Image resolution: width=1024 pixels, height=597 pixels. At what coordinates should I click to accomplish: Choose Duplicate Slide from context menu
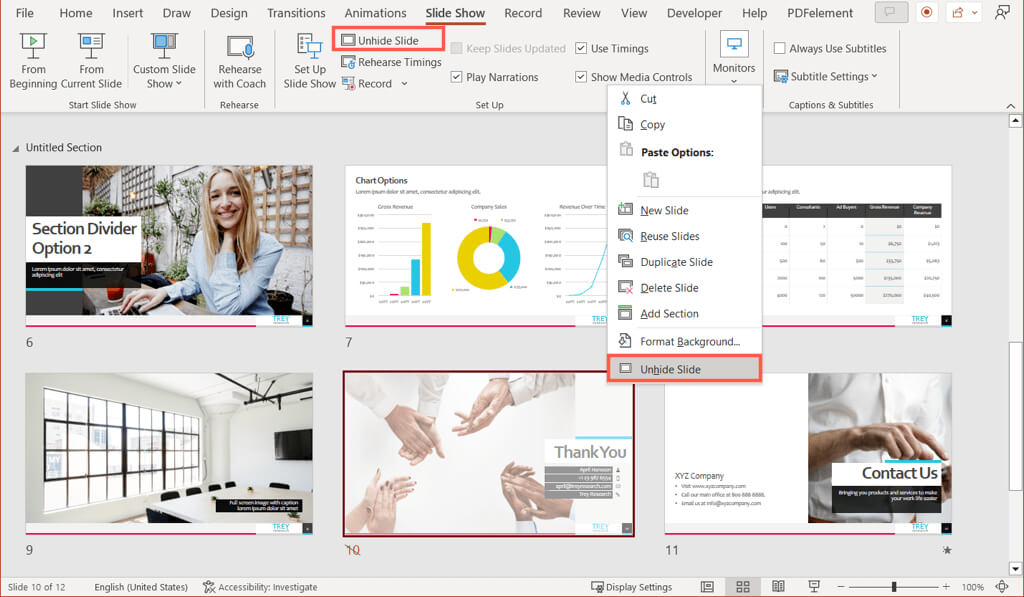click(x=684, y=261)
